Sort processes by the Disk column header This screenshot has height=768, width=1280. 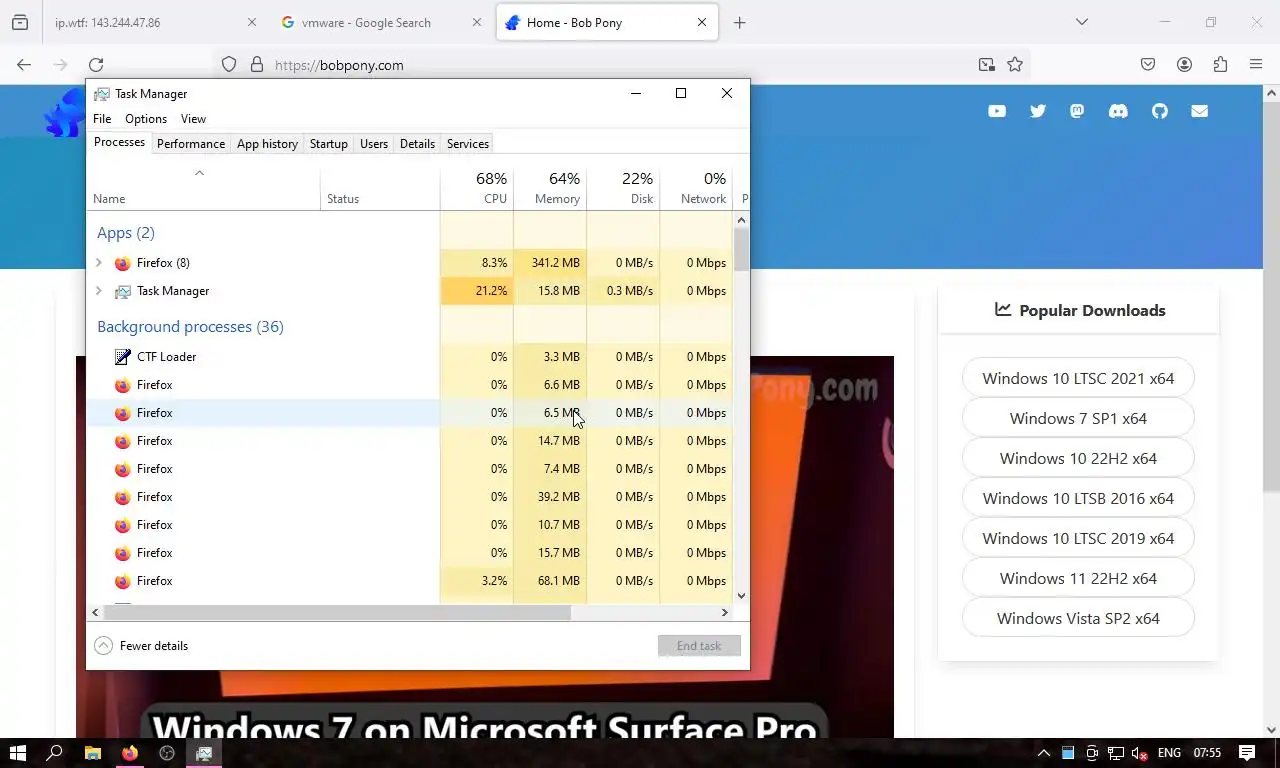coord(623,188)
